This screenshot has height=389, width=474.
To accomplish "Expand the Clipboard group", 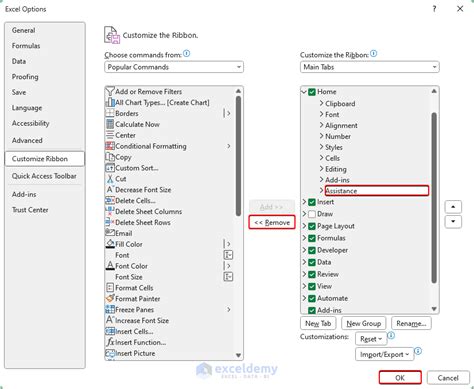I will pyautogui.click(x=321, y=103).
